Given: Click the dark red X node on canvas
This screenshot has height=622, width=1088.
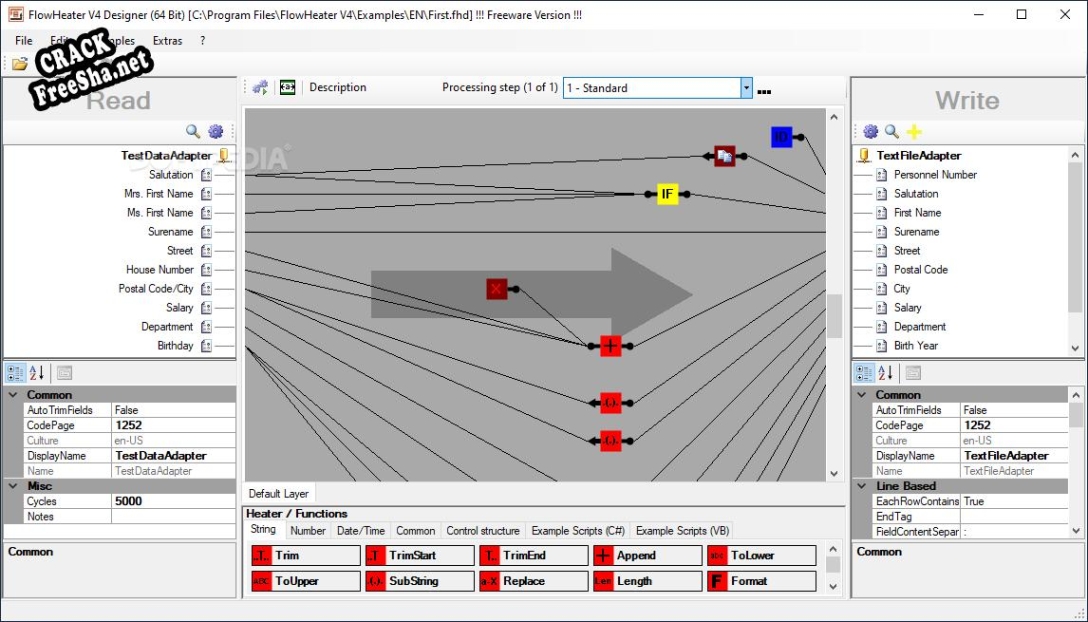Looking at the screenshot, I should click(497, 289).
